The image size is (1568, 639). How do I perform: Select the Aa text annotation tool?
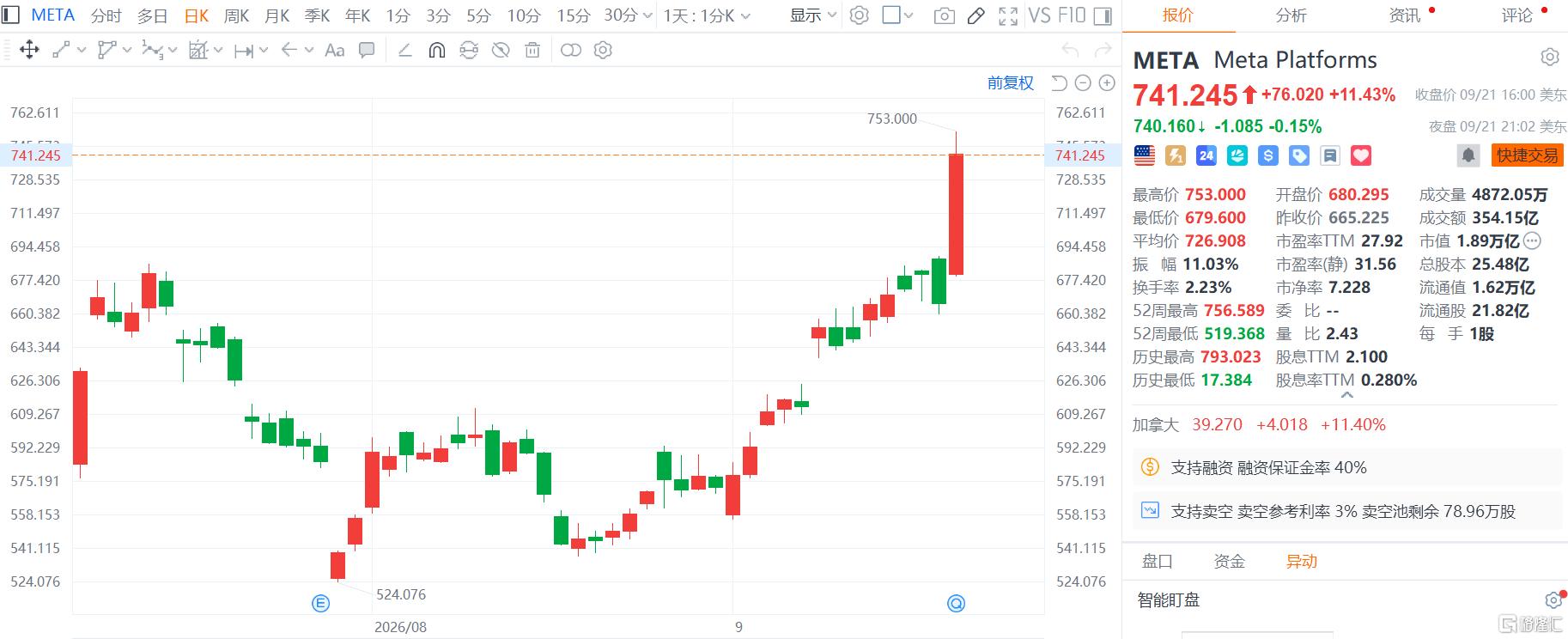click(335, 51)
